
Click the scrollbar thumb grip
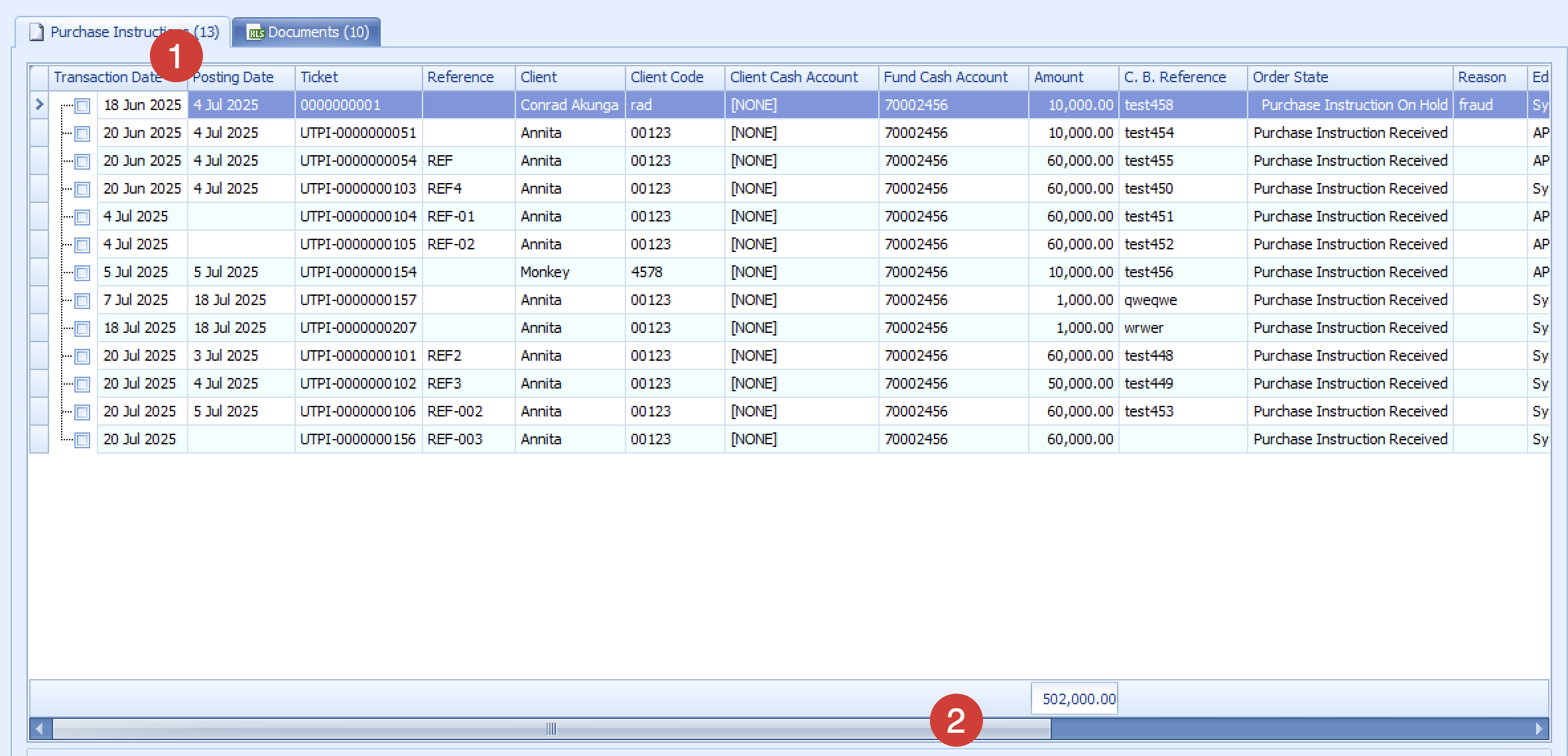pos(551,729)
